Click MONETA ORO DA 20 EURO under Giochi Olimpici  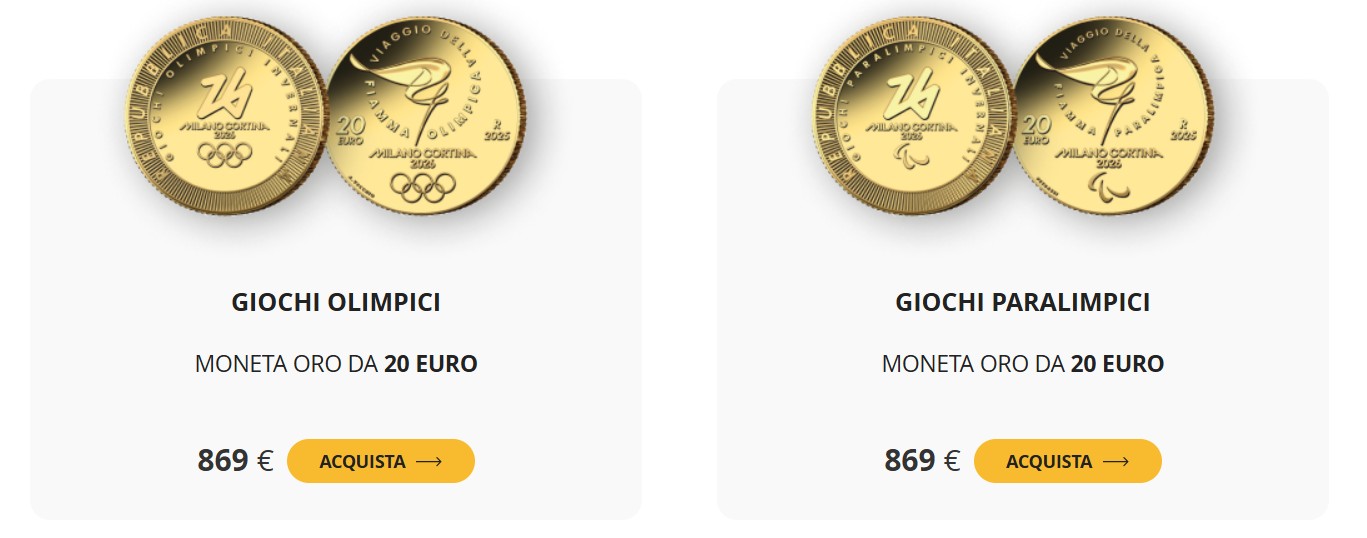click(x=336, y=364)
